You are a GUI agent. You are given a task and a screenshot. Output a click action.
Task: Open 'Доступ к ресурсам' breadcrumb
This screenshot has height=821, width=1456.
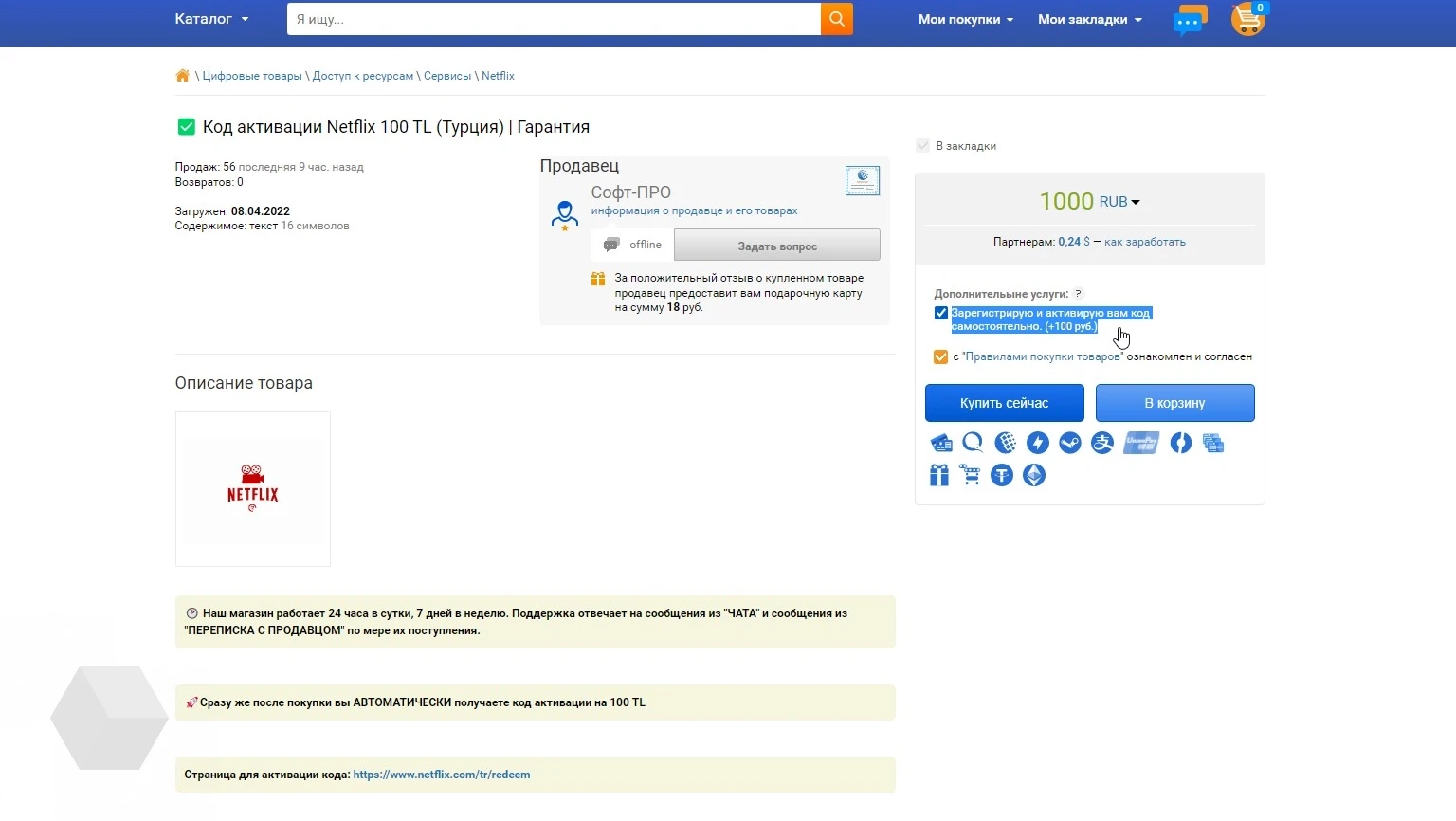coord(363,76)
